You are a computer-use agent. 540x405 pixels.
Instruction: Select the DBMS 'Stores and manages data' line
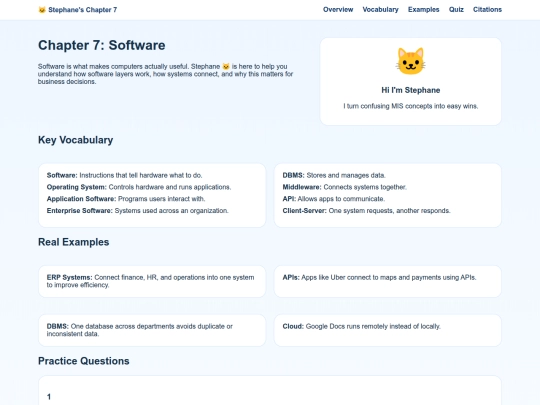click(334, 175)
